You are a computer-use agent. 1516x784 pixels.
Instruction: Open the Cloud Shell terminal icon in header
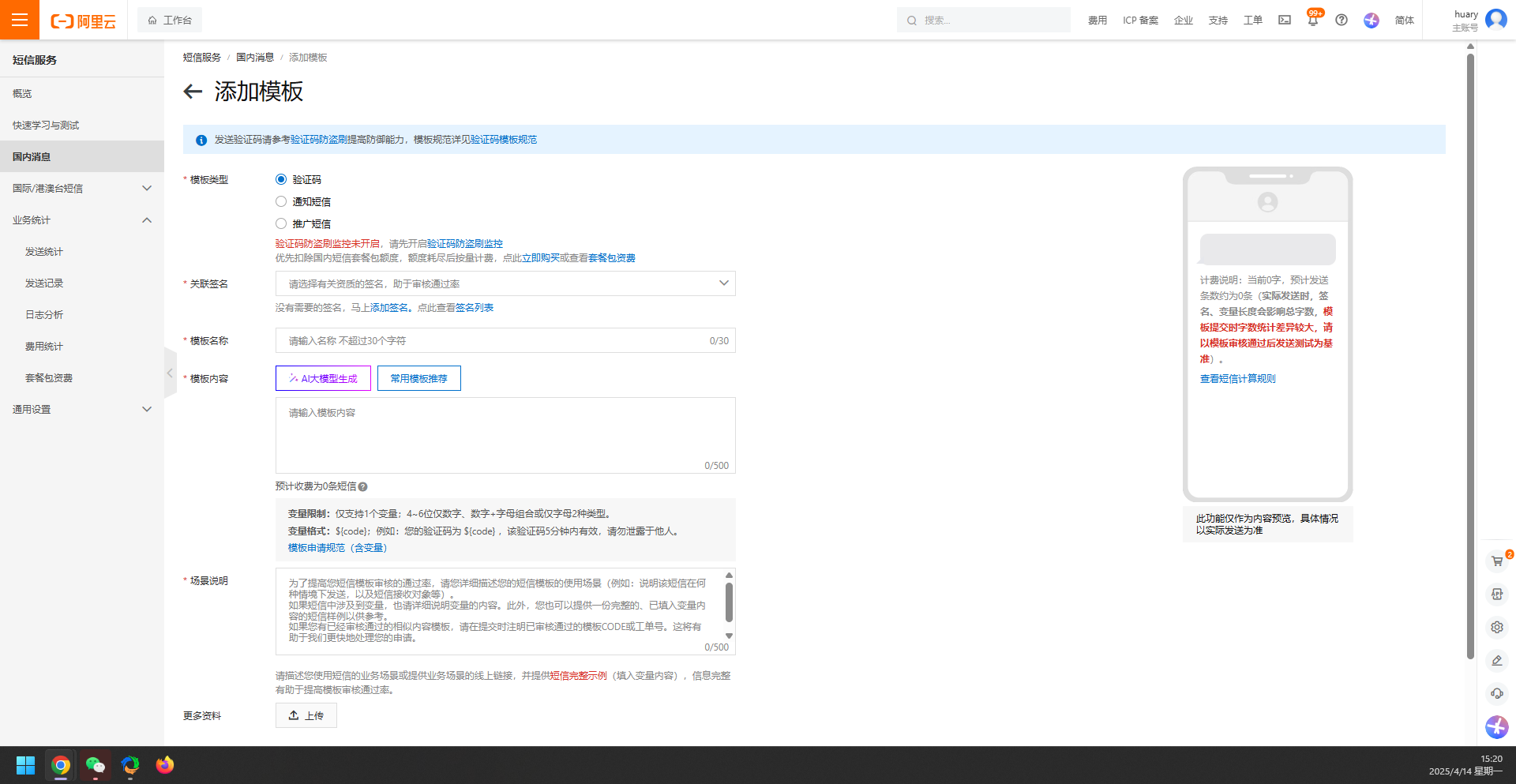tap(1285, 21)
